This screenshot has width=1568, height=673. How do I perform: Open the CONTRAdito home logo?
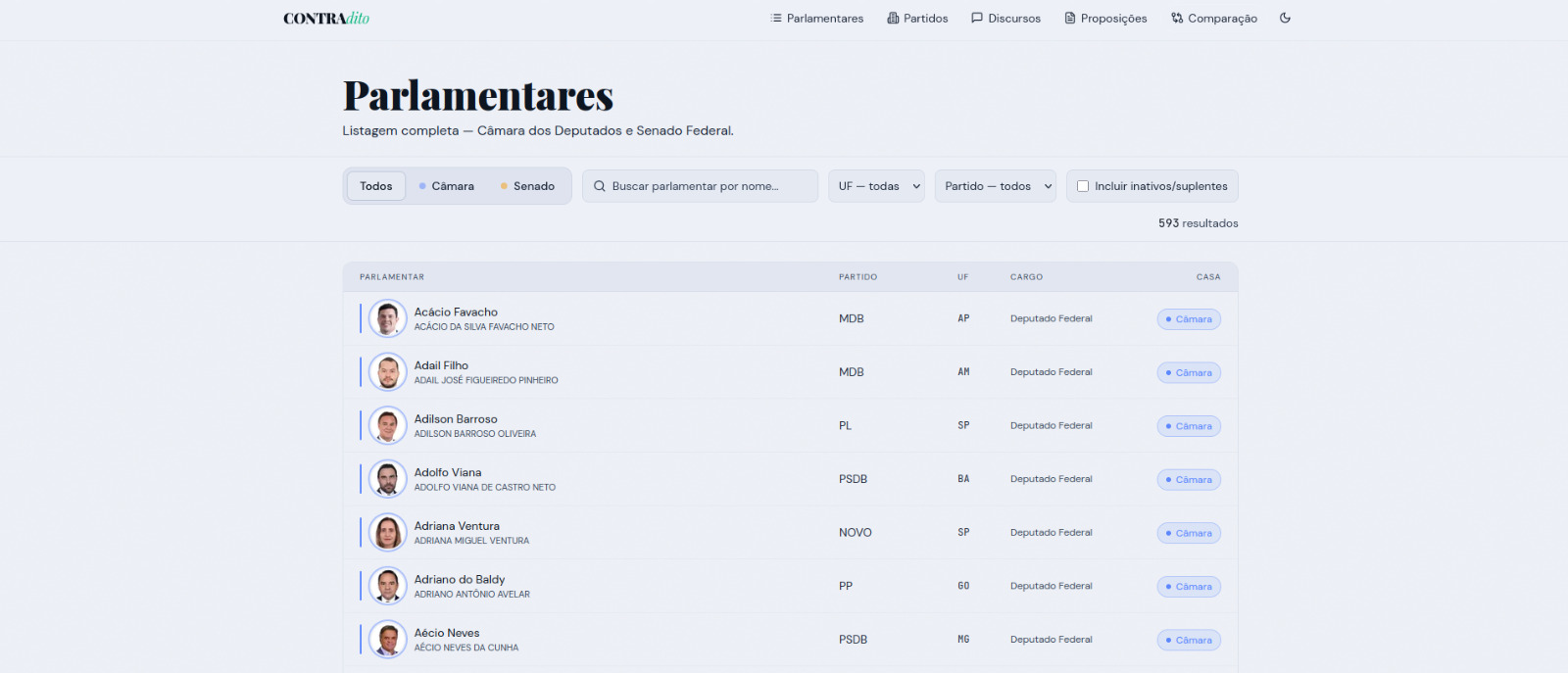[x=326, y=19]
